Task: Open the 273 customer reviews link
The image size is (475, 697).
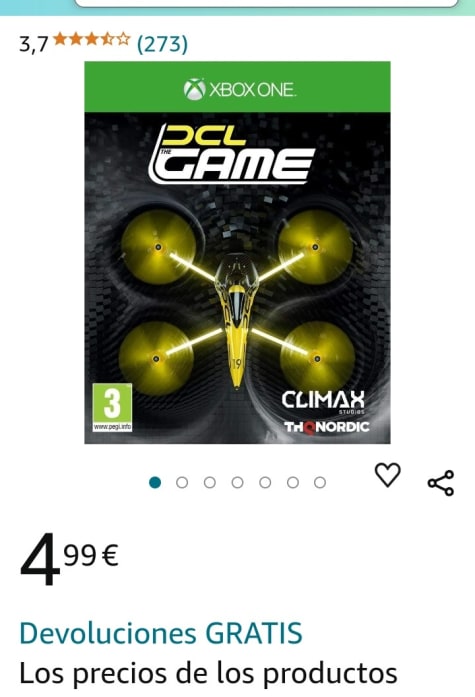Action: point(162,44)
